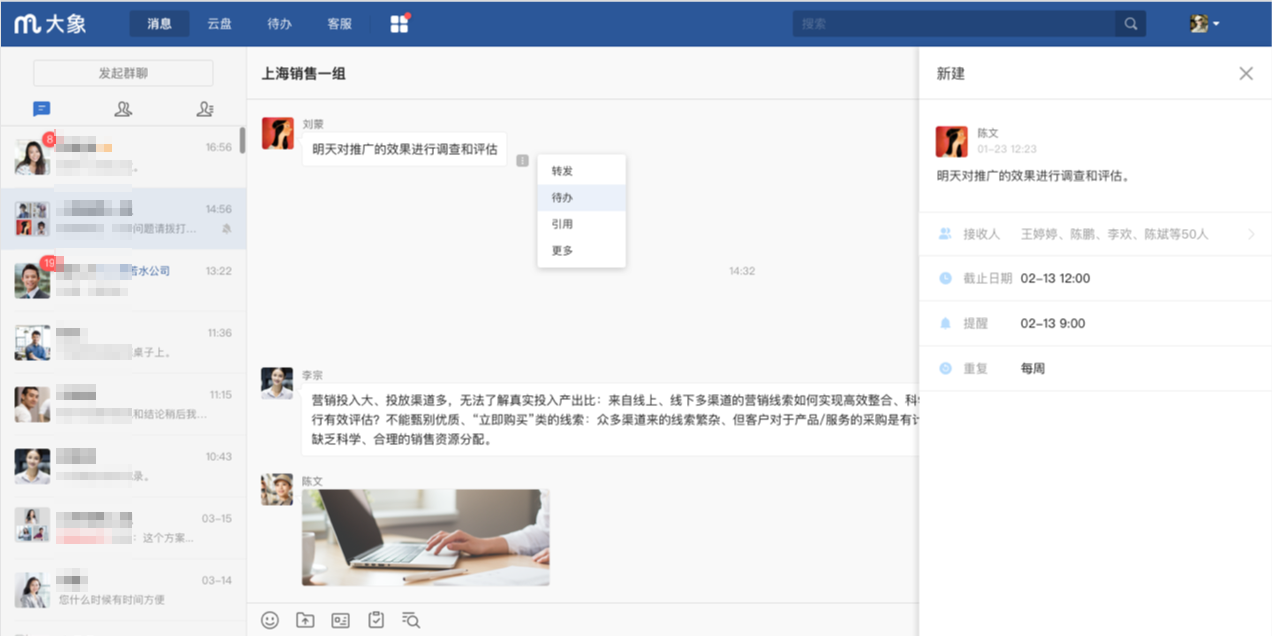Click the conversation list scrollbar
Screen dimensions: 1272x636
coord(242,140)
